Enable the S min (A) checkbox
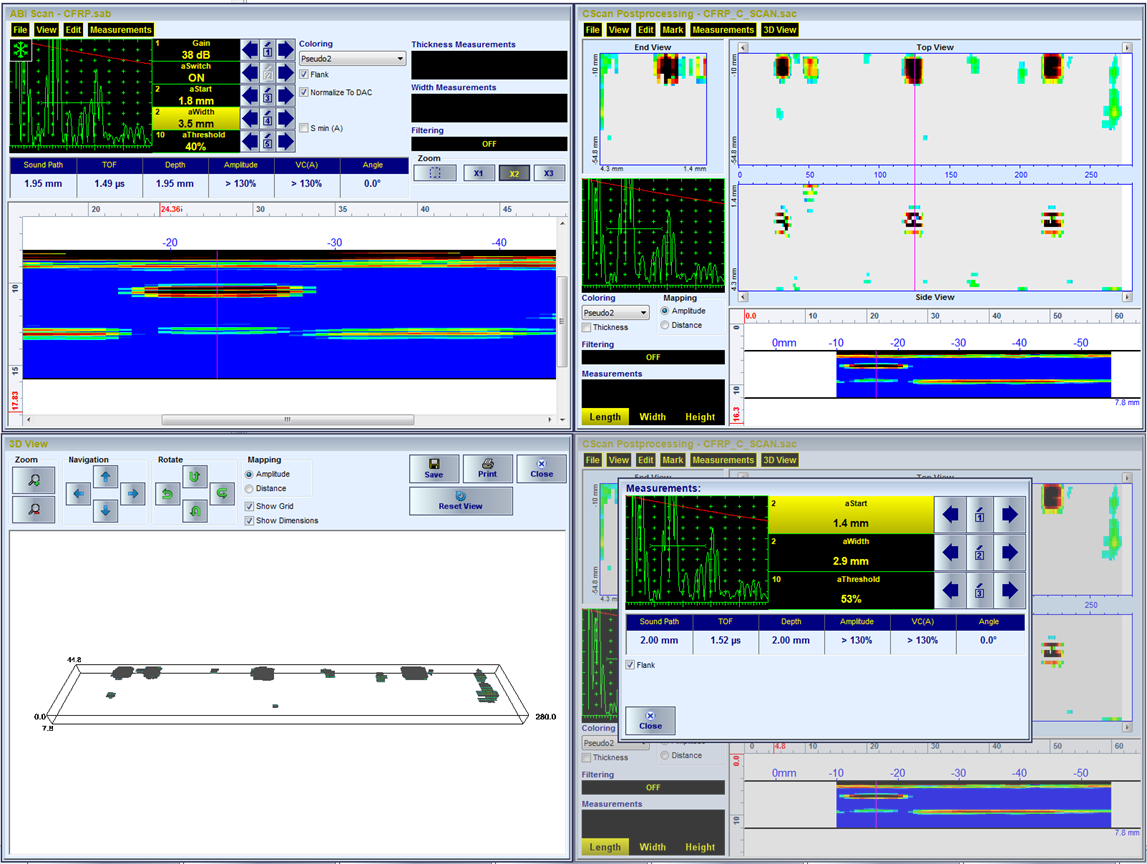Screen dimensions: 1147x864 (x=304, y=128)
